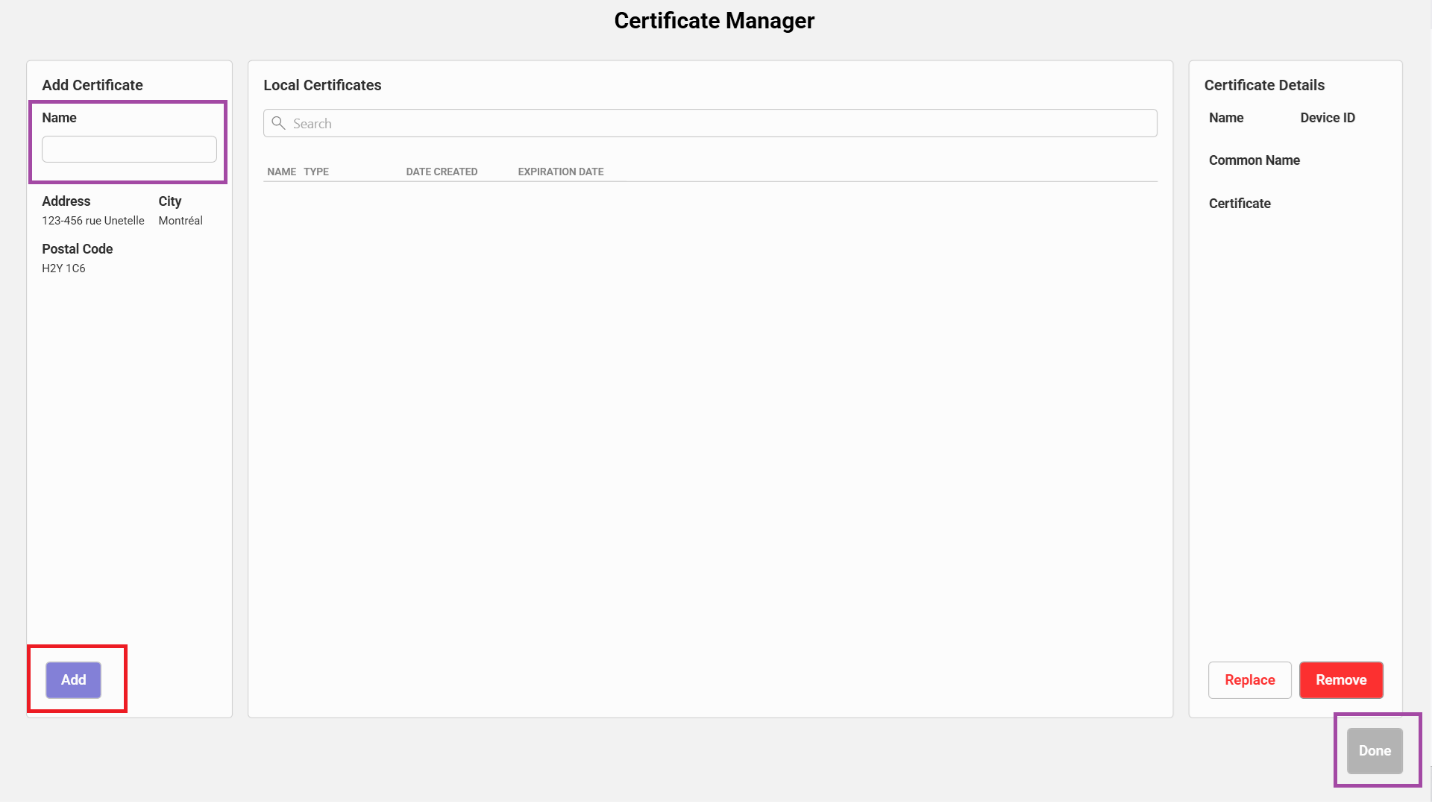Click the 'Certificate Details' heading

(x=1264, y=85)
